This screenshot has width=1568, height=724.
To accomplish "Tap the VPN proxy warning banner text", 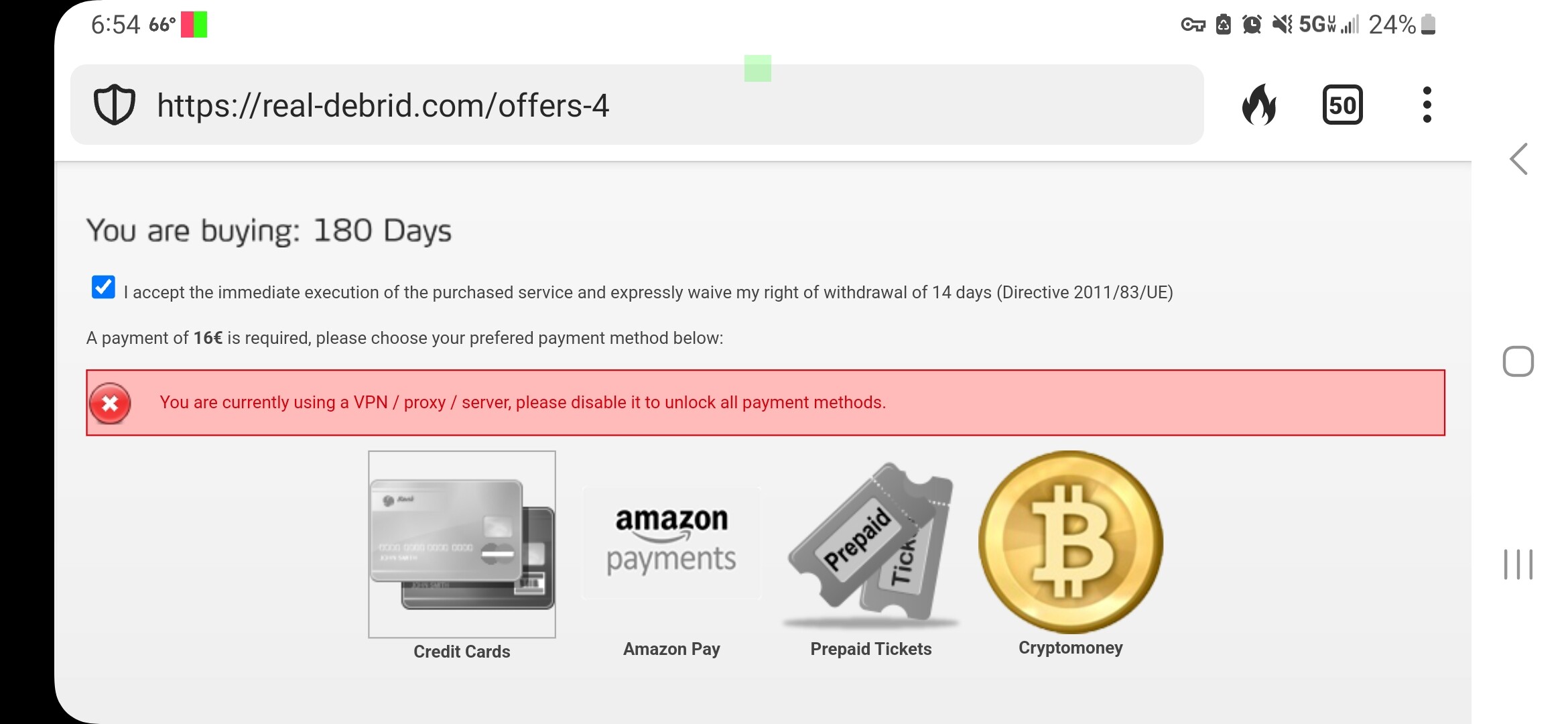I will pos(523,402).
